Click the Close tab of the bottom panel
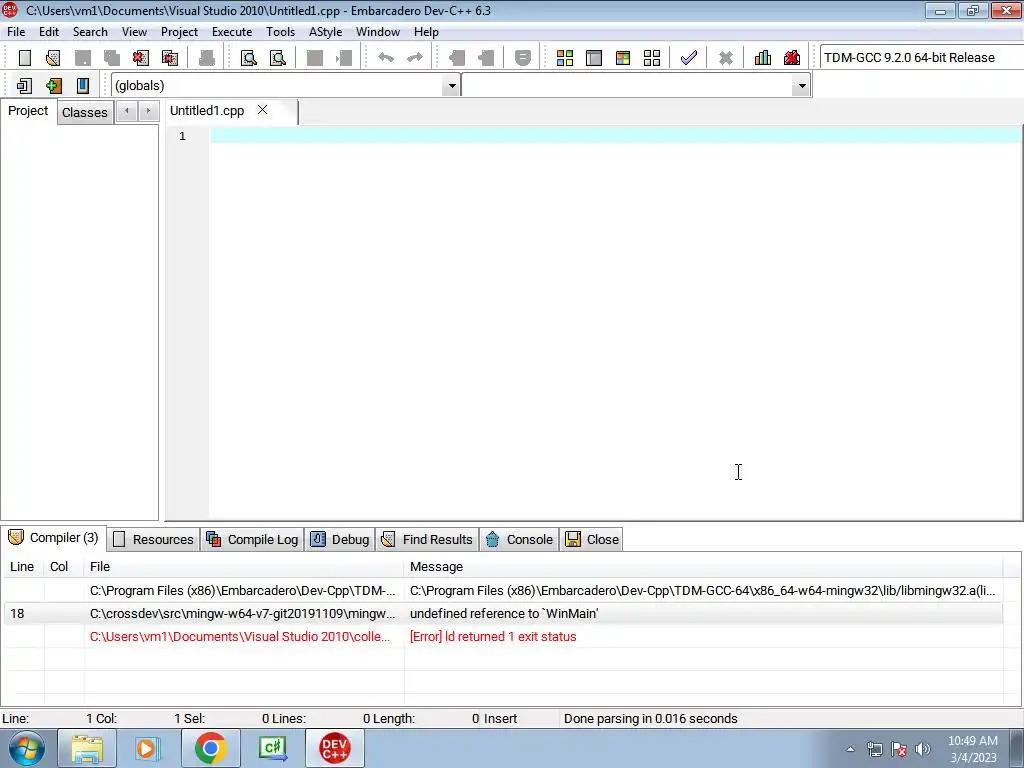This screenshot has width=1024, height=768. (592, 539)
